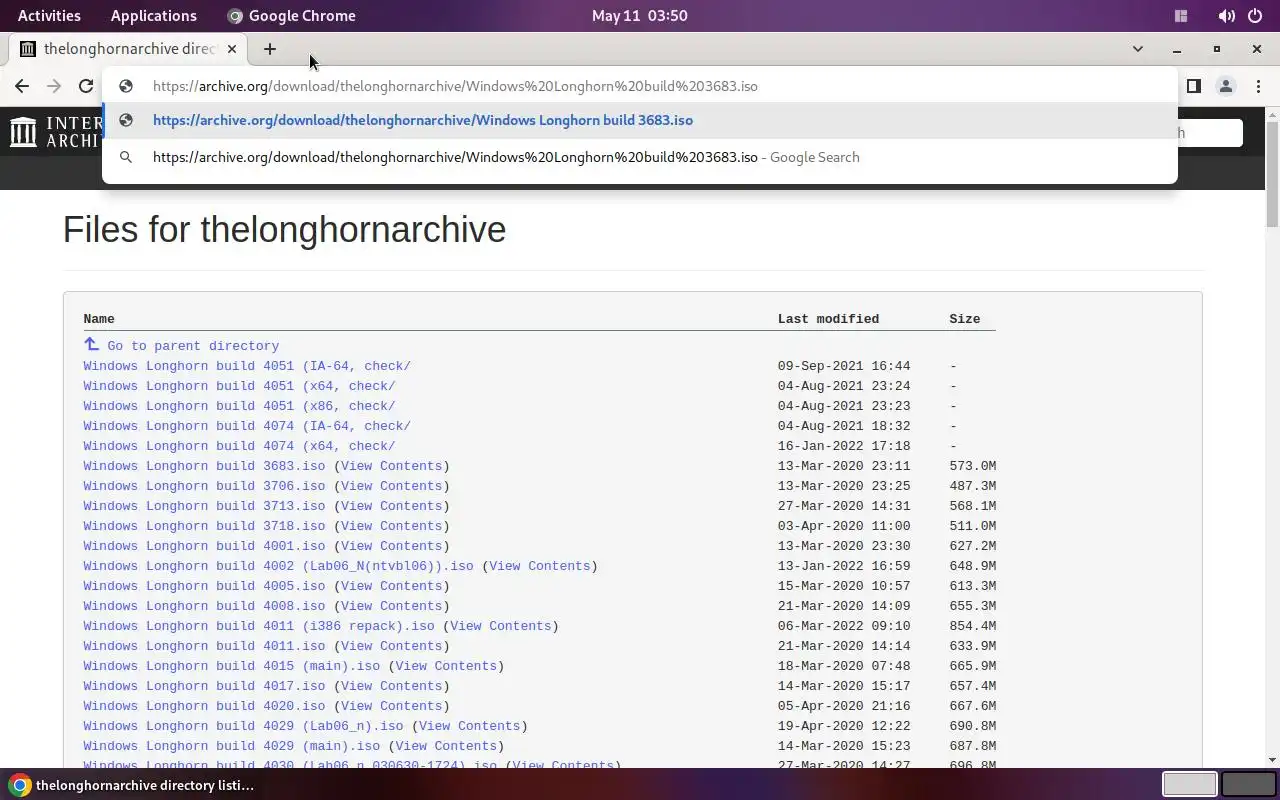Click Go to parent directory

(193, 346)
